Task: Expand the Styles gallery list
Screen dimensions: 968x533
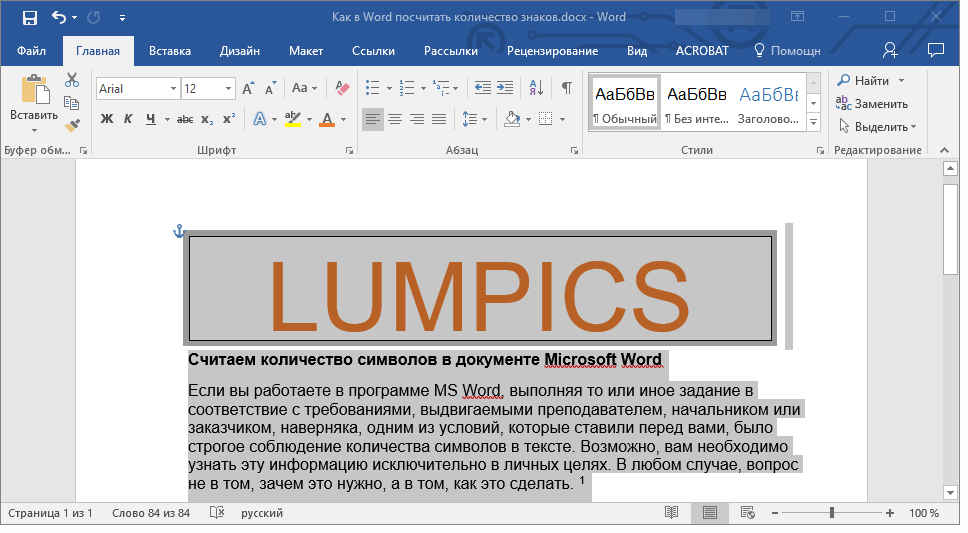Action: 813,123
